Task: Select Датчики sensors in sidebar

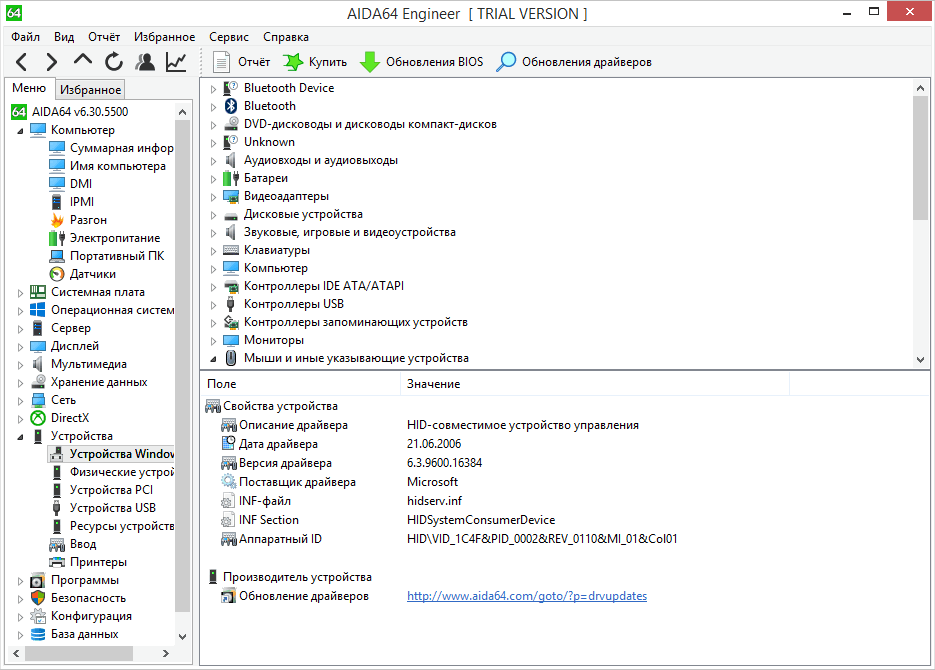Action: coord(92,274)
